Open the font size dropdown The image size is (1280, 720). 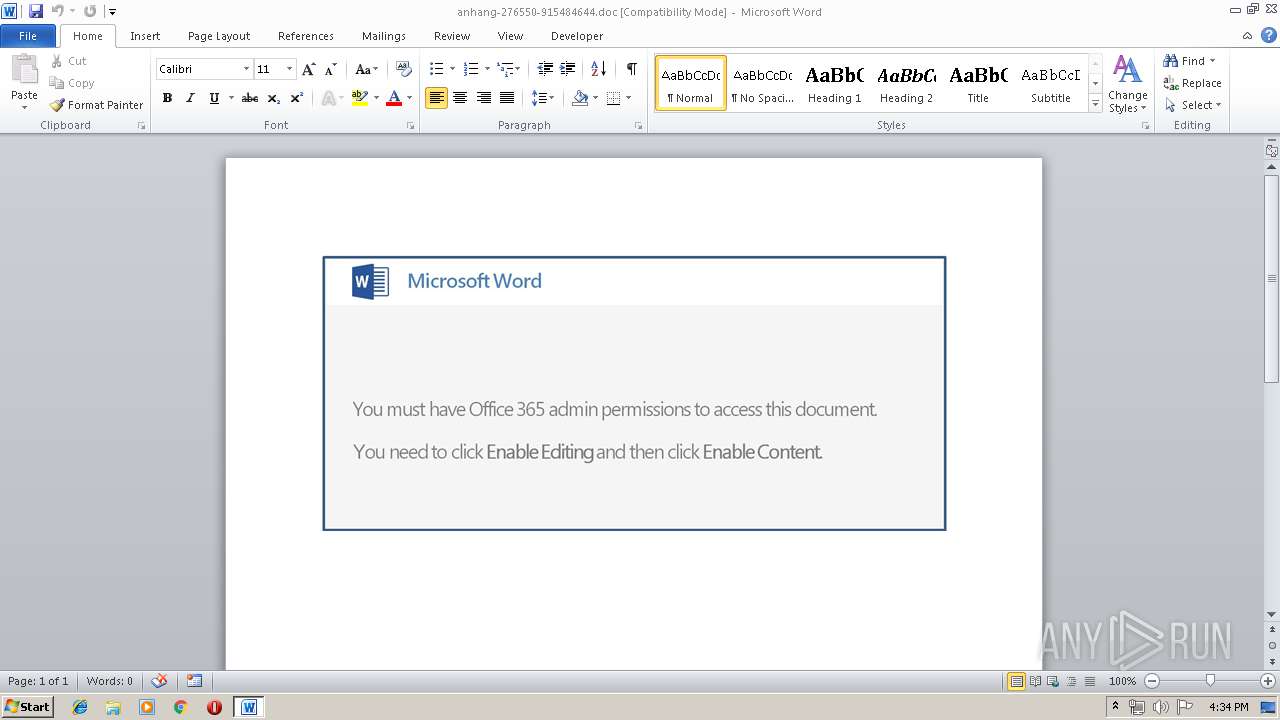pos(290,69)
